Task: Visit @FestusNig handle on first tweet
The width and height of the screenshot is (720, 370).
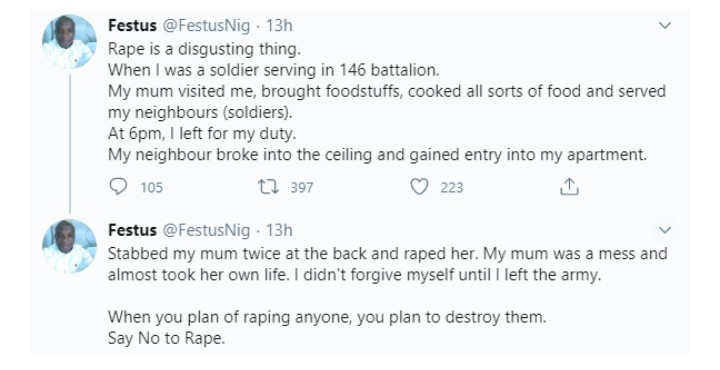Action: click(207, 26)
